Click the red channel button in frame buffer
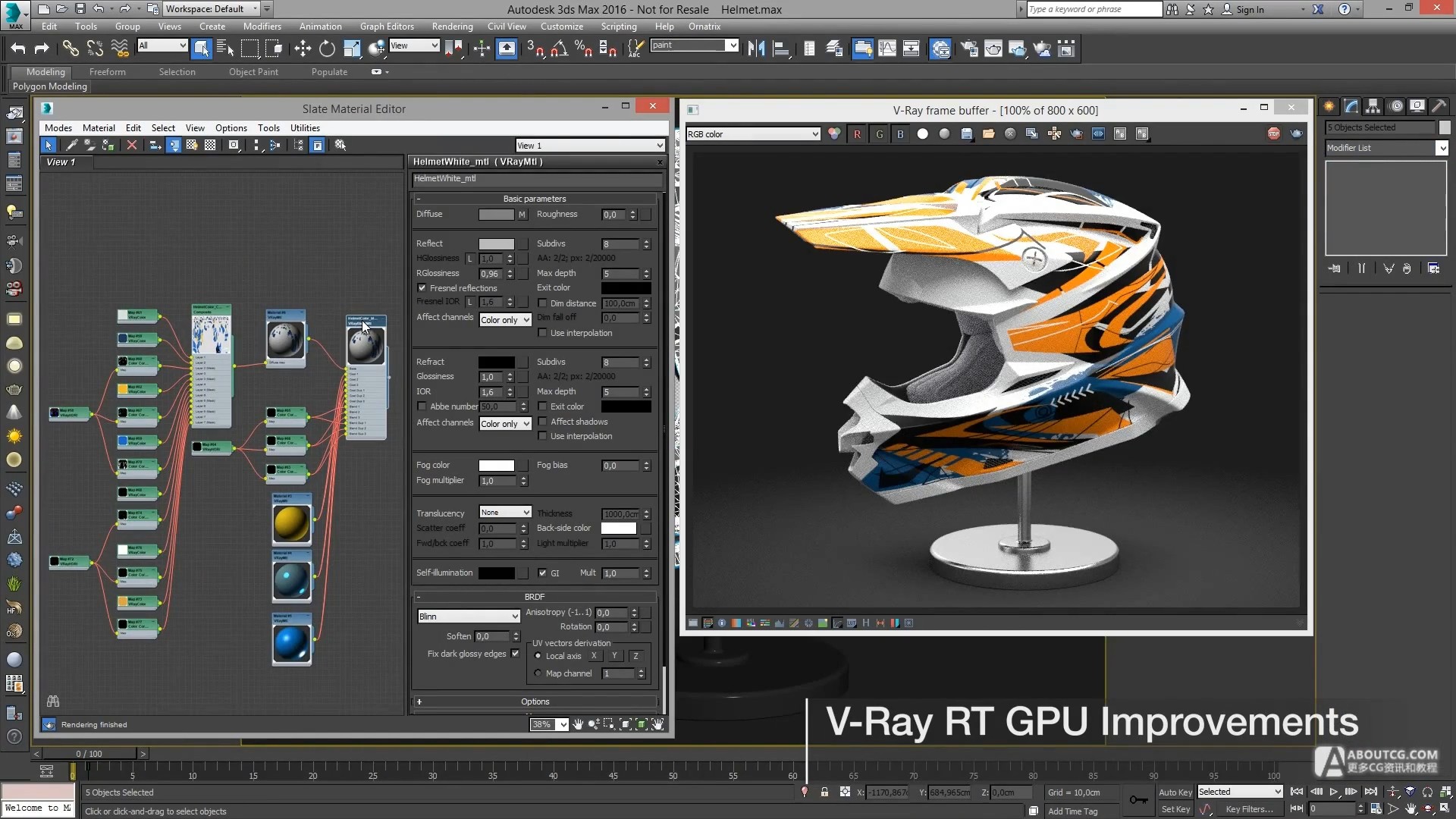The width and height of the screenshot is (1456, 819). [x=857, y=134]
